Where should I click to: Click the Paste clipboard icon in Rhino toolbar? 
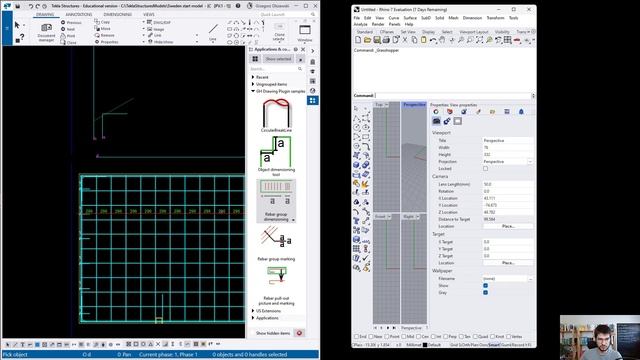(424, 40)
